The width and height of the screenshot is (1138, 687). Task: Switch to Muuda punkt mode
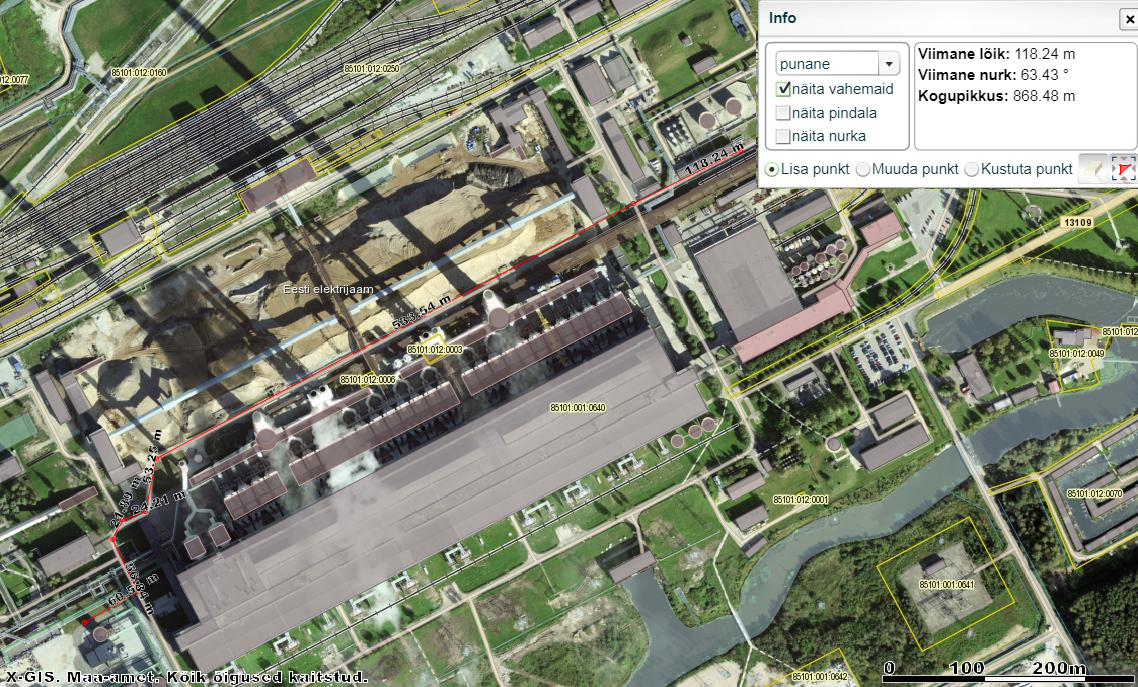(x=863, y=170)
